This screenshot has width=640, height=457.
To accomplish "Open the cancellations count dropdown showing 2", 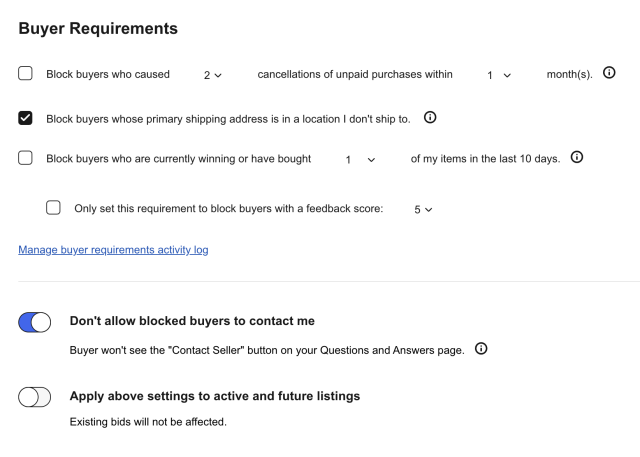I will coord(212,75).
